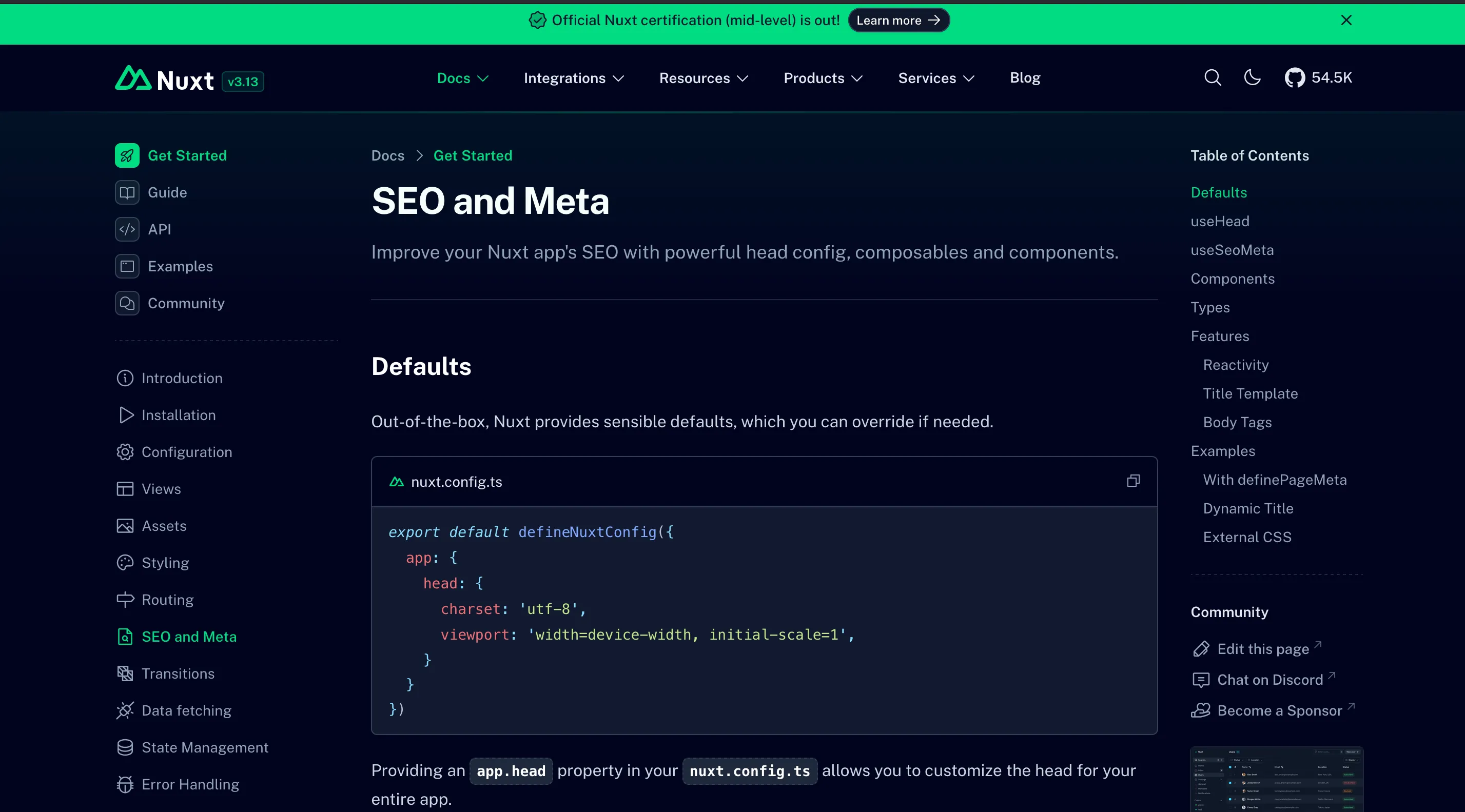Image resolution: width=1465 pixels, height=812 pixels.
Task: Click the Learn more banner button
Action: (898, 21)
